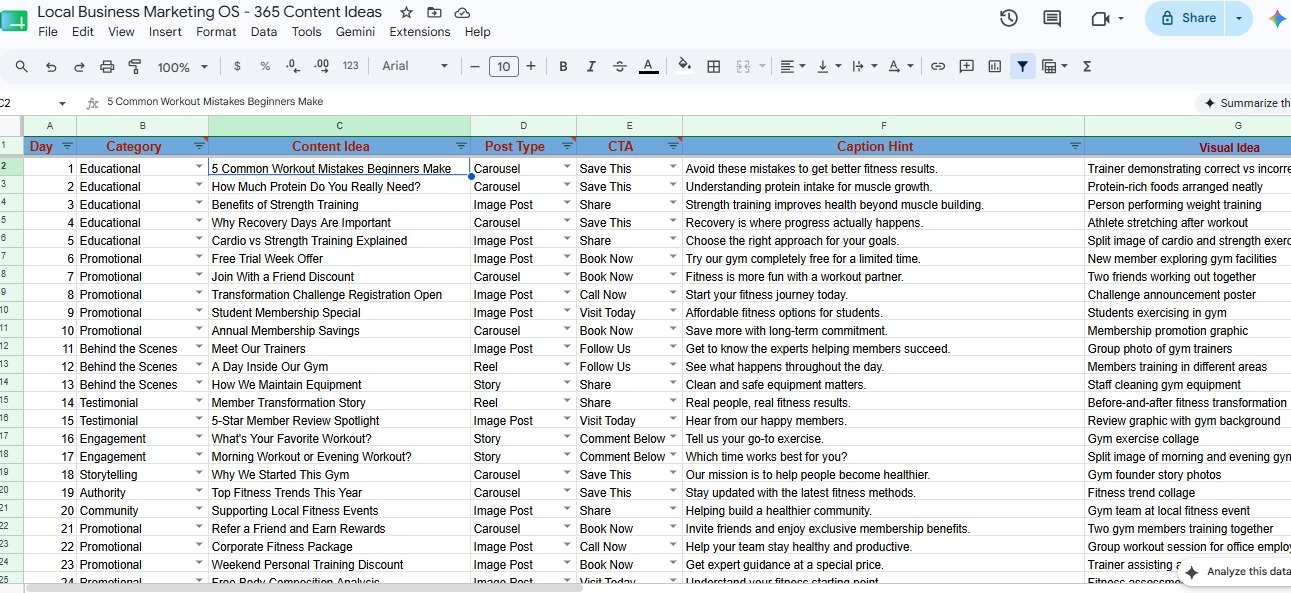Open Category column filter button
This screenshot has width=1291, height=593.
click(198, 147)
